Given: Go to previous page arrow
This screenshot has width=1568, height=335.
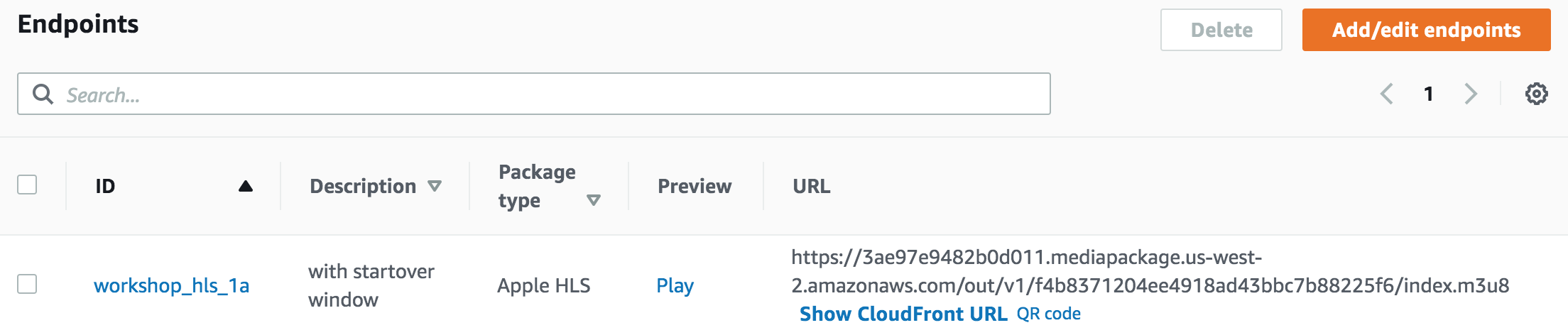Looking at the screenshot, I should [x=1386, y=94].
